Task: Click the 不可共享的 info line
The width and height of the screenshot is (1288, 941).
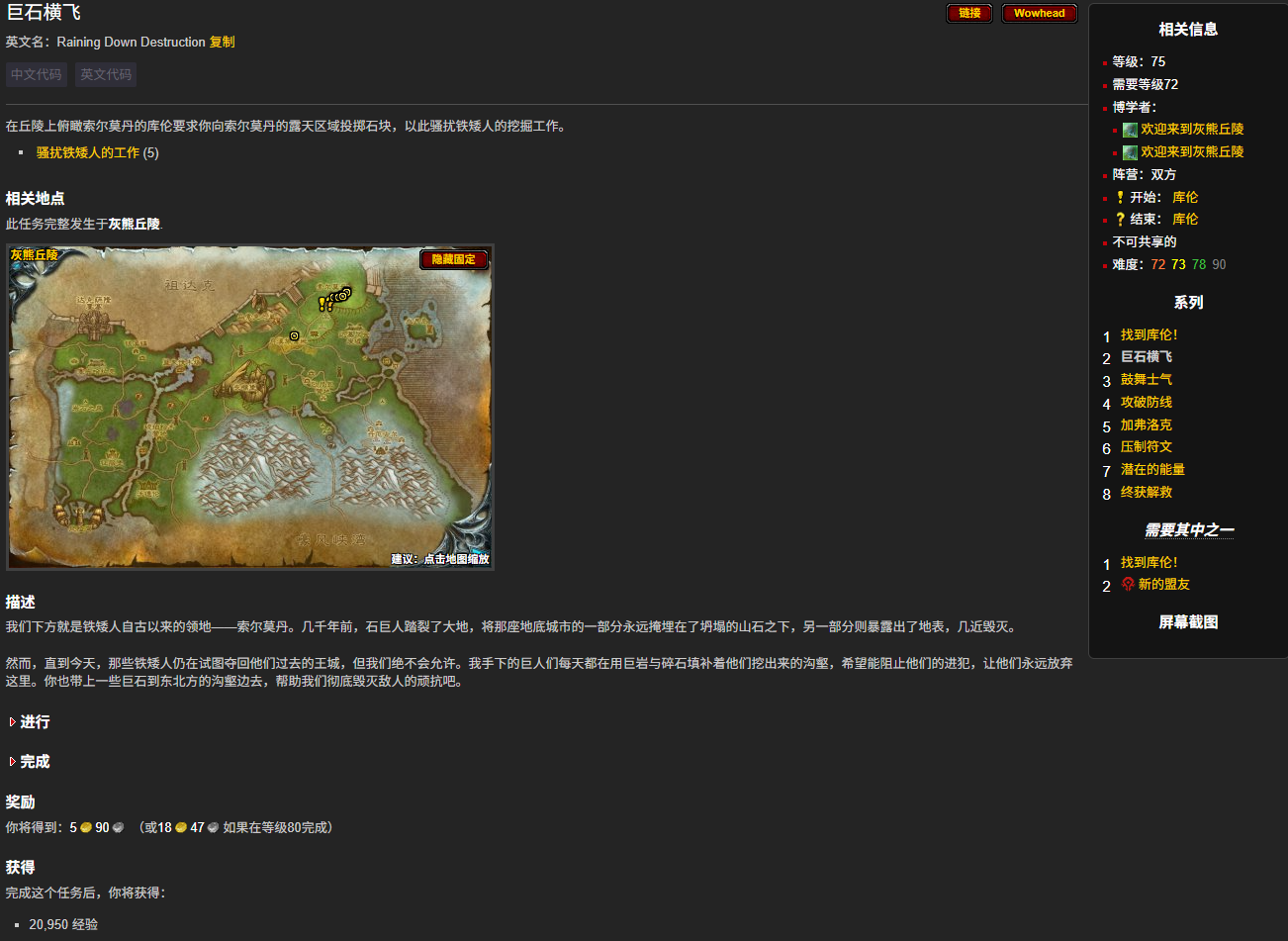Action: (1145, 241)
